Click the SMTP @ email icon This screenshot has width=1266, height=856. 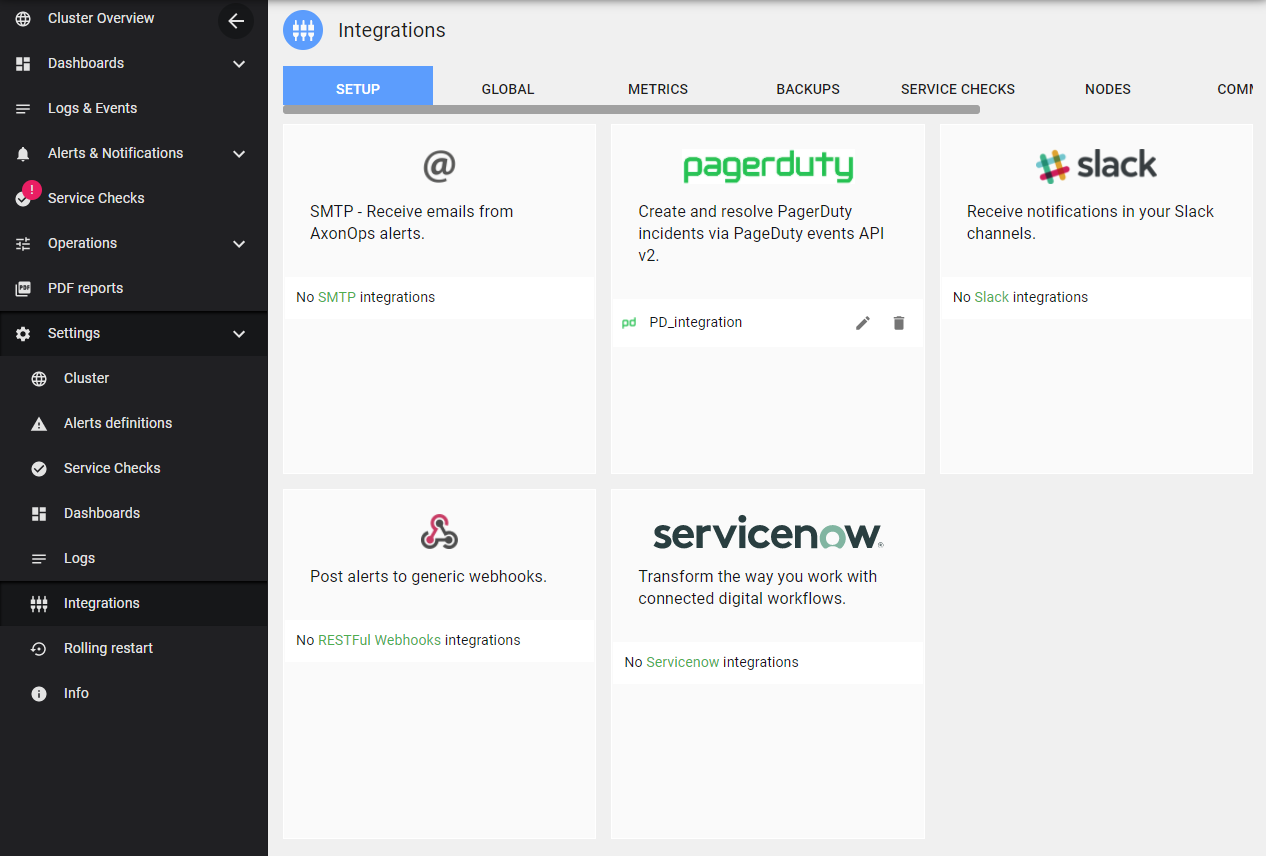(x=439, y=166)
